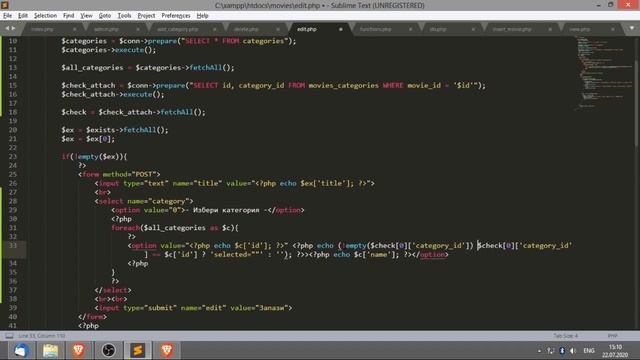640x360 pixels.
Task: Click the Sublime Text taskbar icon
Action: (138, 350)
